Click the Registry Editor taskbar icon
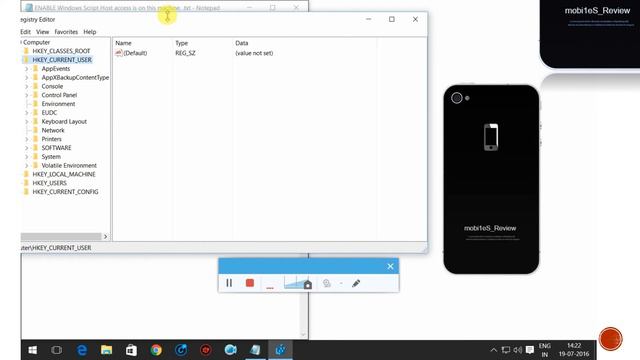Viewport: 640px width, 360px height. tap(280, 350)
